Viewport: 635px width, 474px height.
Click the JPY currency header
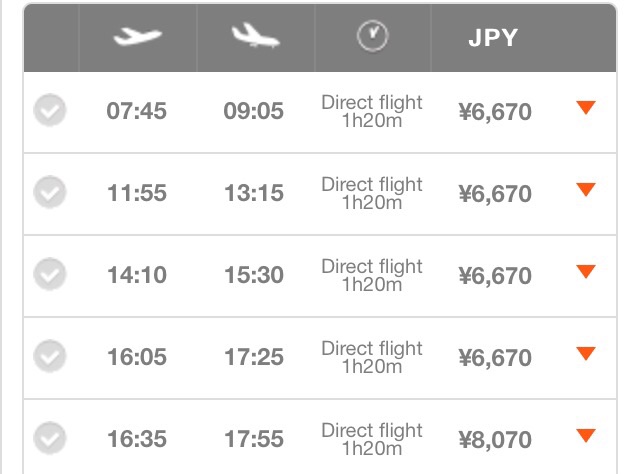pyautogui.click(x=493, y=38)
